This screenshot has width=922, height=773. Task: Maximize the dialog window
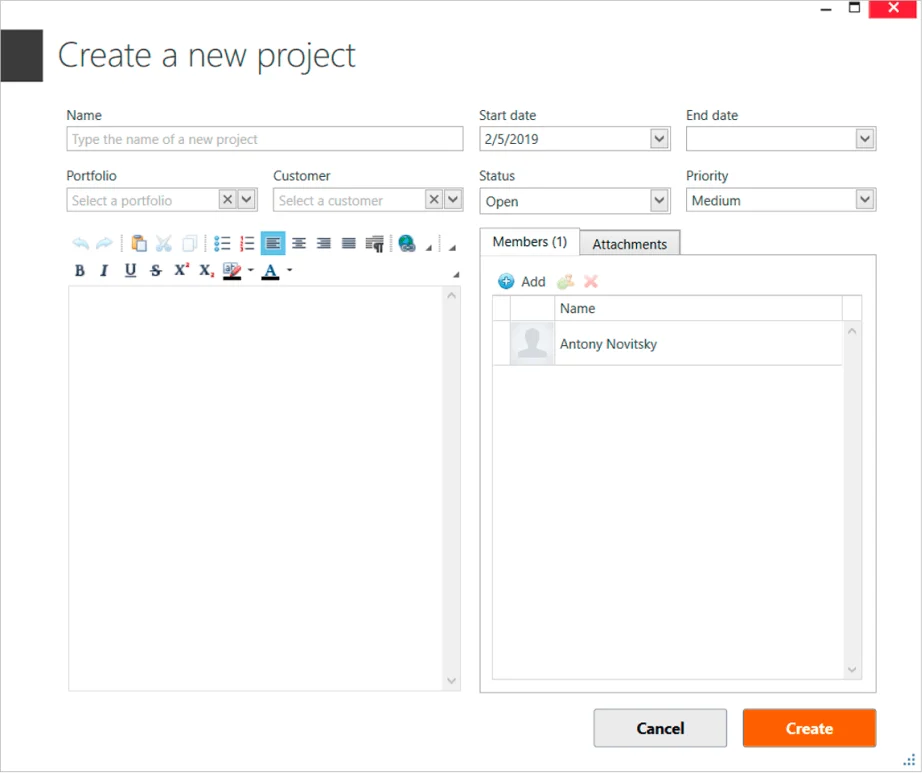pyautogui.click(x=854, y=8)
